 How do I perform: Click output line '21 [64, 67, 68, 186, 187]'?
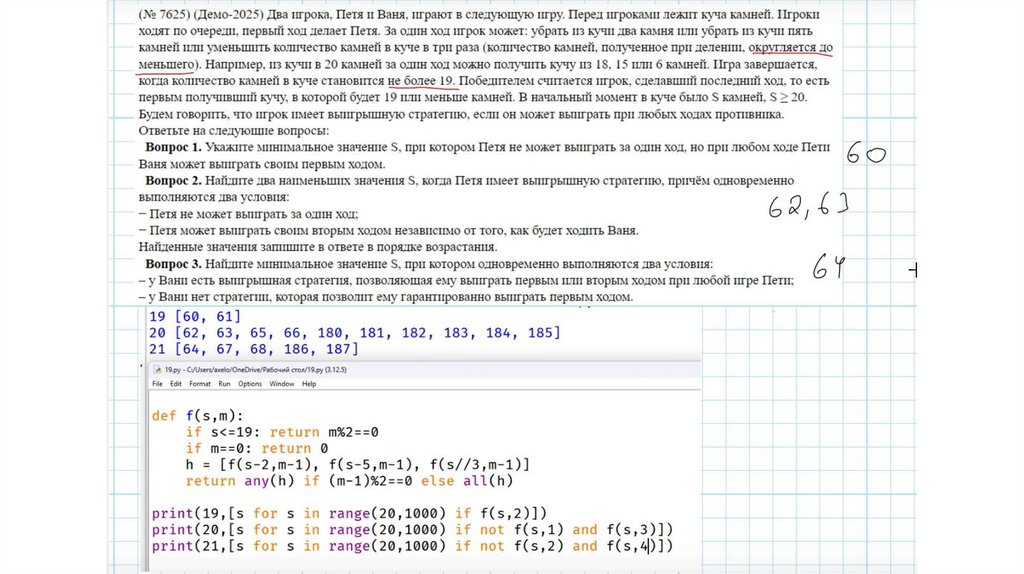[x=254, y=349]
